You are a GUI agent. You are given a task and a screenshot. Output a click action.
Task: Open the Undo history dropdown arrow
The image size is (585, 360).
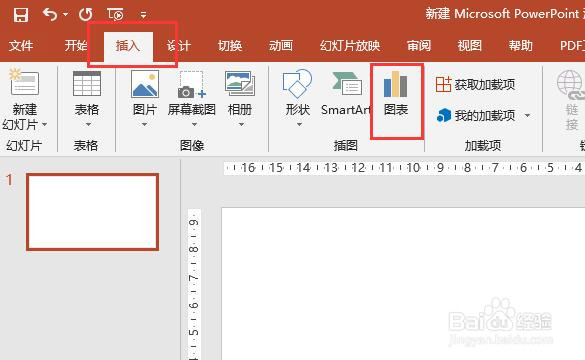tap(66, 15)
